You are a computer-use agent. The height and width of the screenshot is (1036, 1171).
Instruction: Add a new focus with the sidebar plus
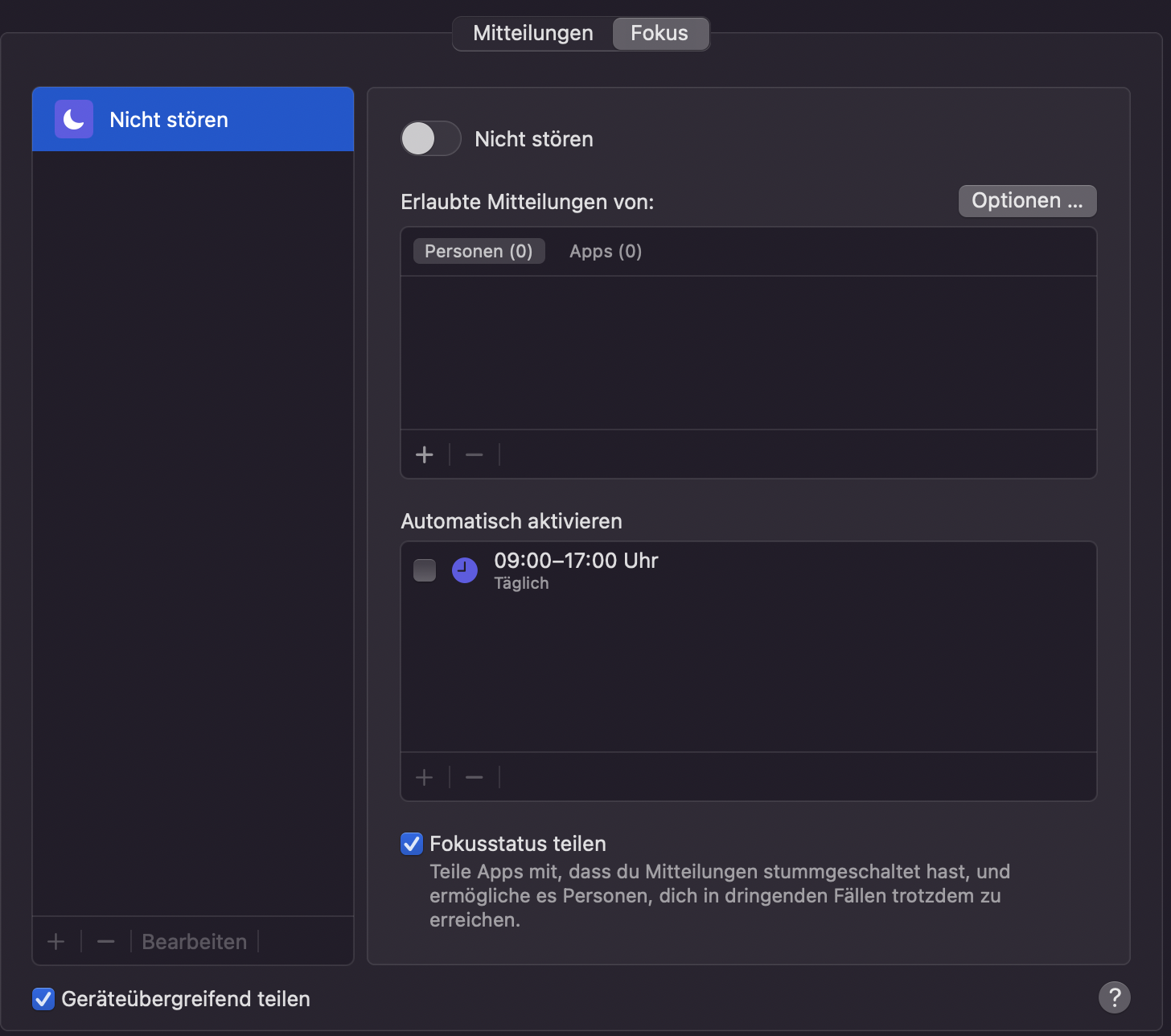56,941
